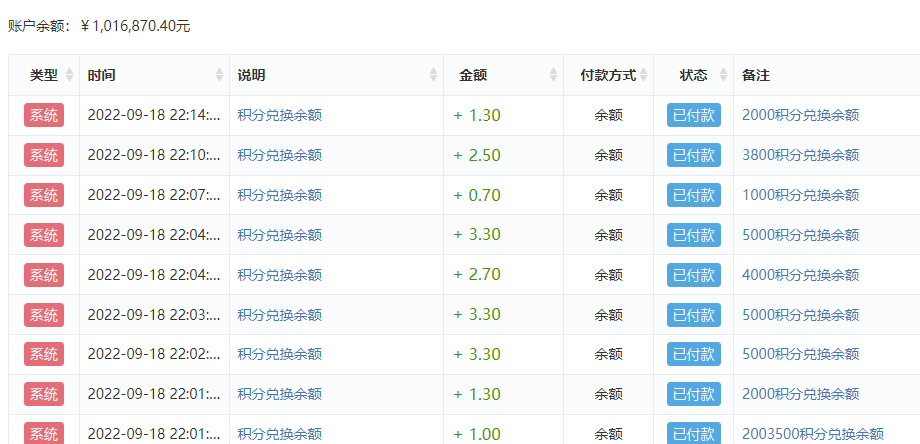
Task: Click 已付款 badge in the 22:02 row
Action: tap(694, 354)
